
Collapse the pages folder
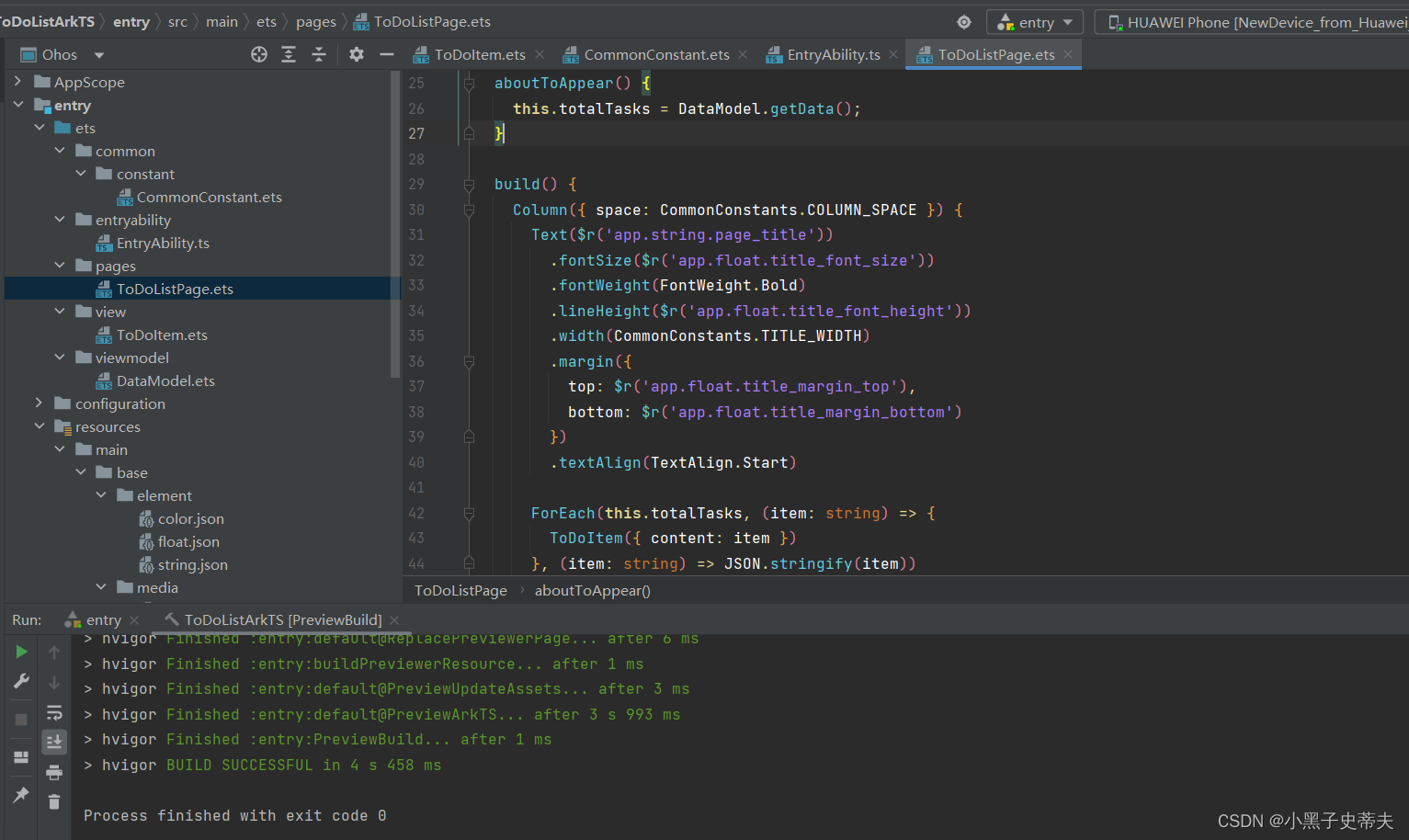(60, 266)
